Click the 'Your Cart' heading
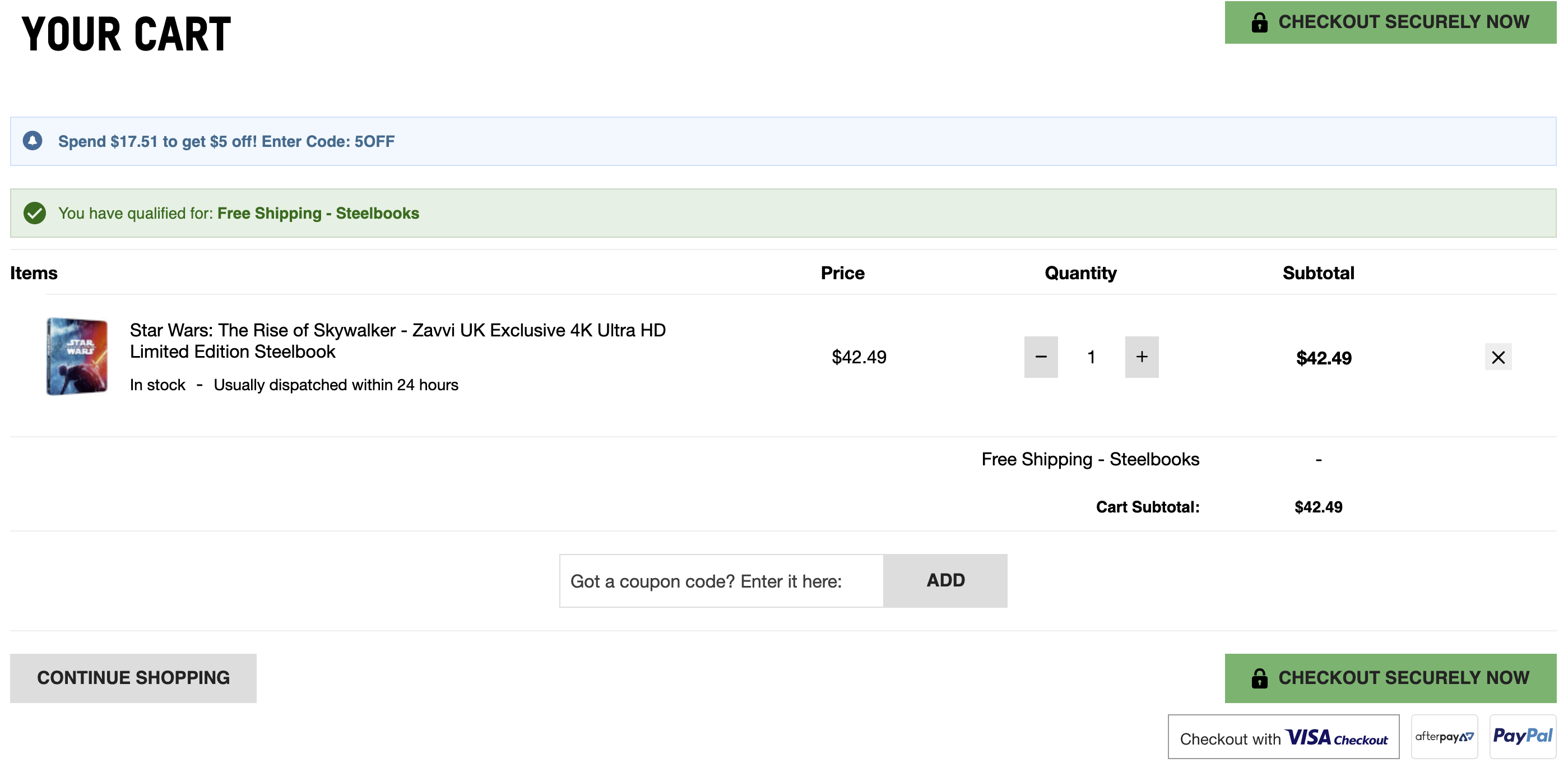 point(127,34)
